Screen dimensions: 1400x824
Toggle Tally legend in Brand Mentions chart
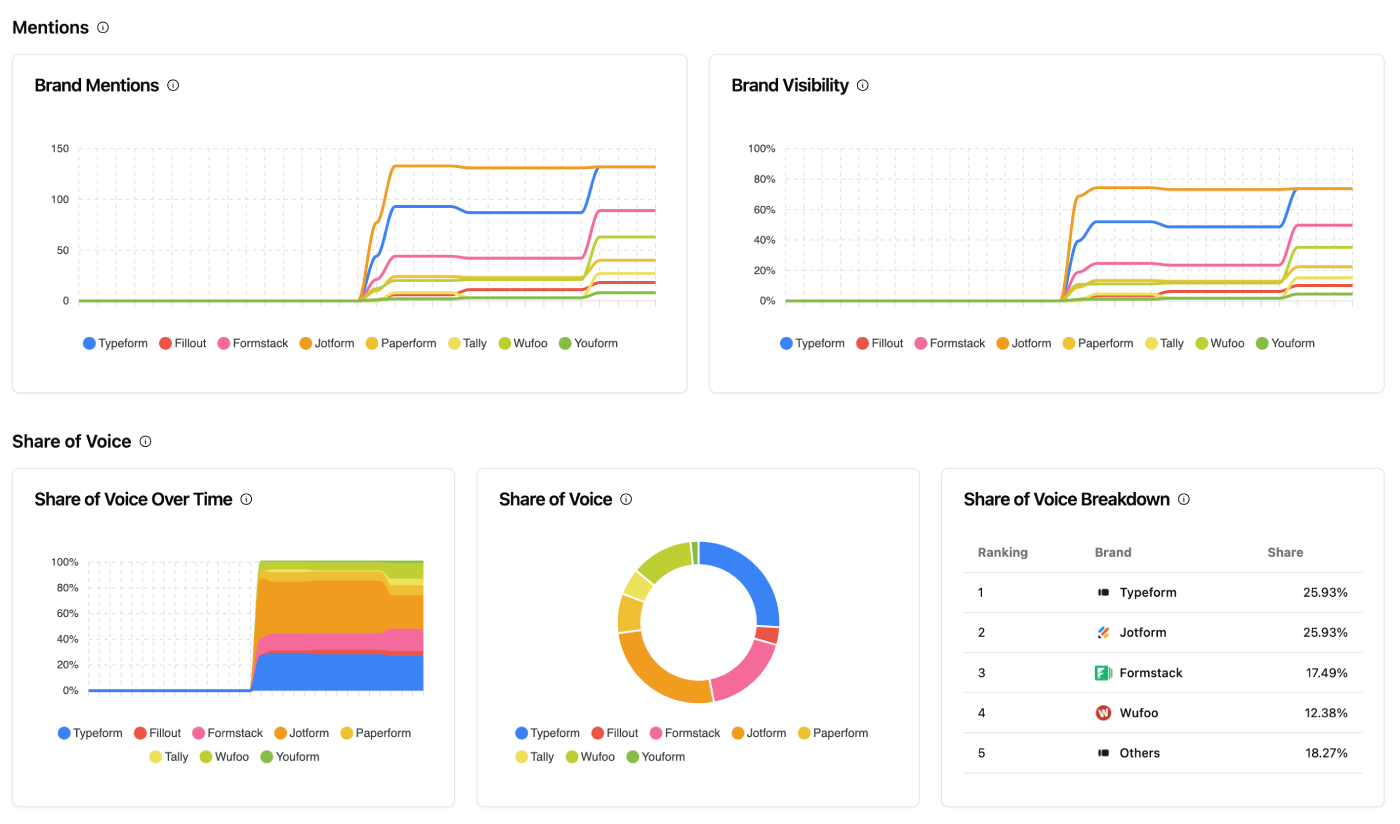[467, 344]
